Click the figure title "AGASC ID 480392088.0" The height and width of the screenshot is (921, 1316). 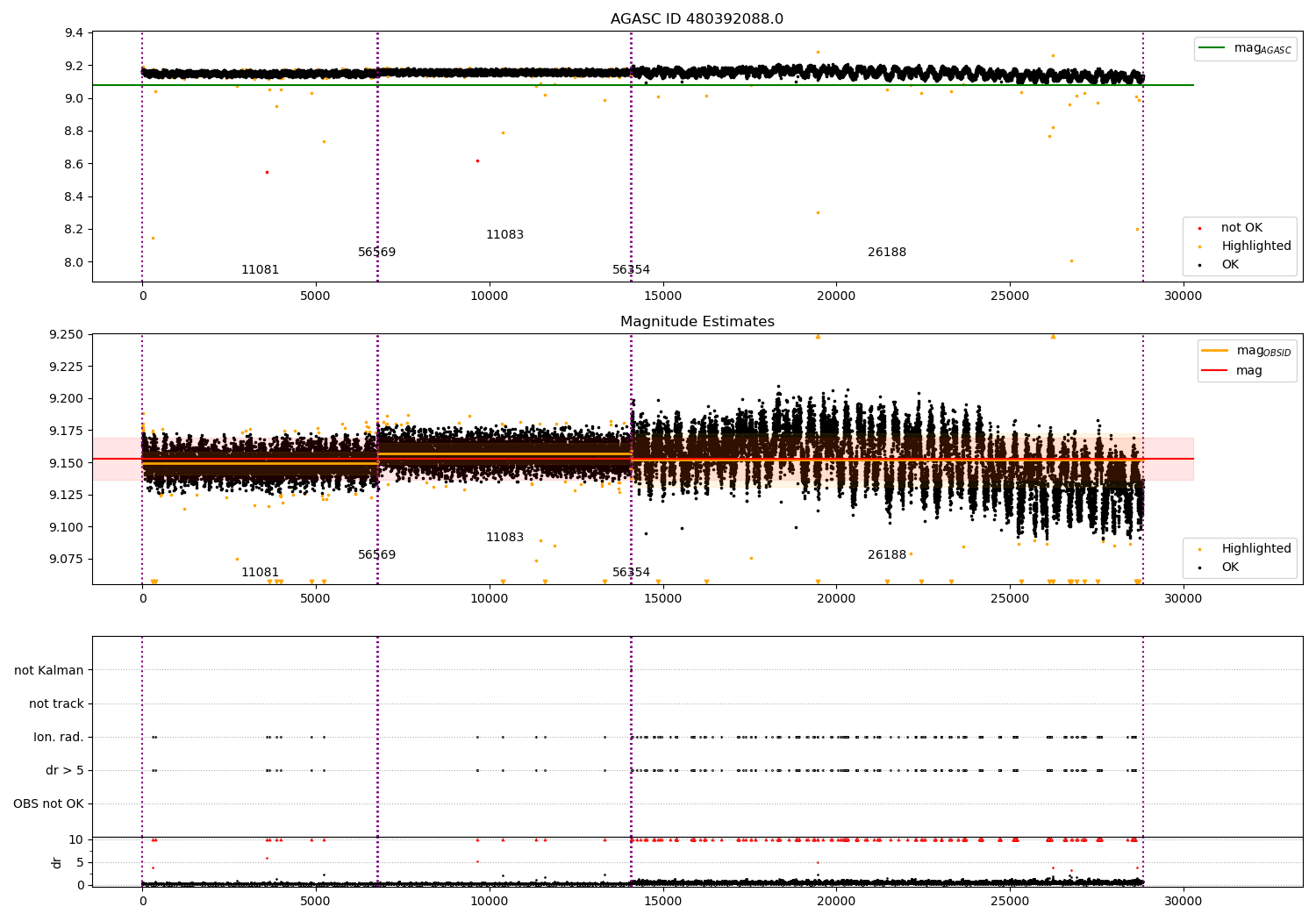pos(697,19)
